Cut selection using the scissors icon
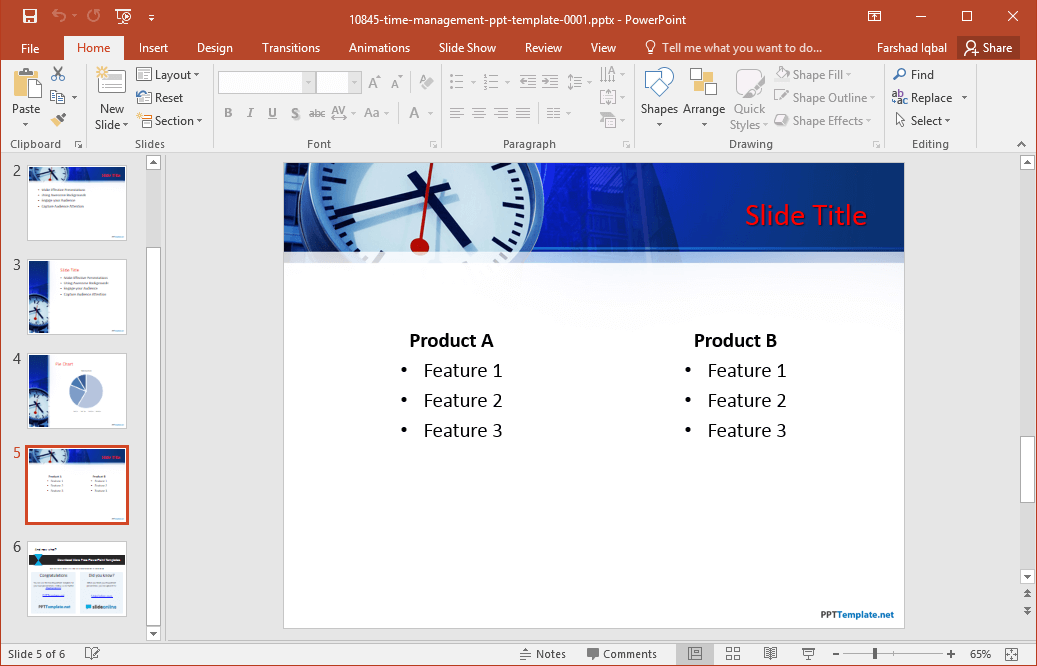Screen dimensions: 1037x666 point(57,74)
